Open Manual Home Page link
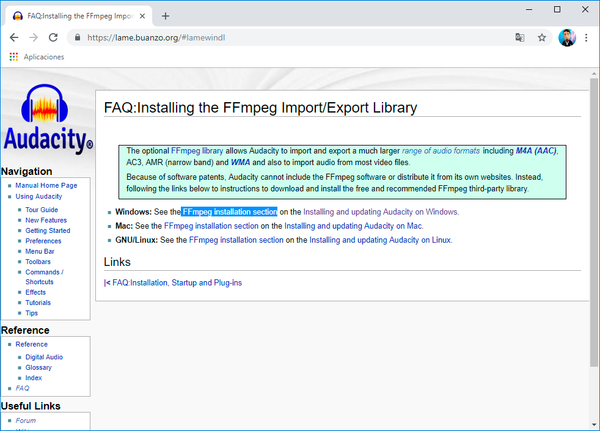600x431 pixels. coord(46,185)
